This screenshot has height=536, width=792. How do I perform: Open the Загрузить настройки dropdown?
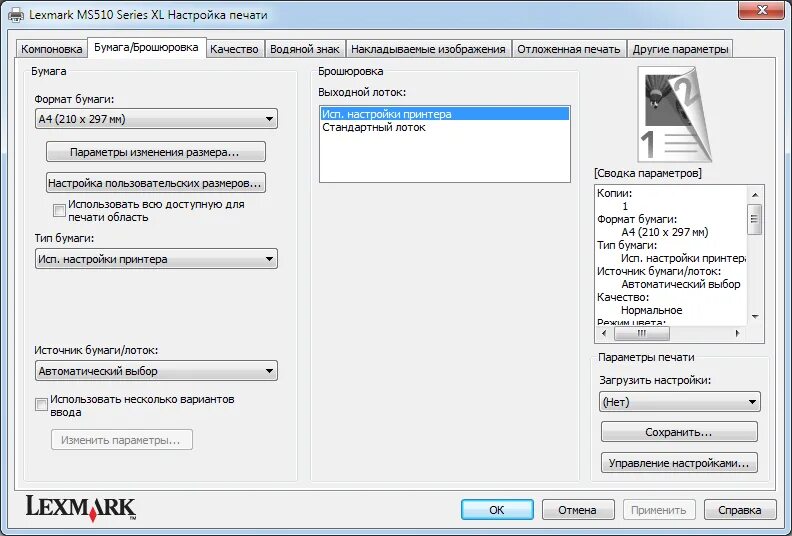679,402
